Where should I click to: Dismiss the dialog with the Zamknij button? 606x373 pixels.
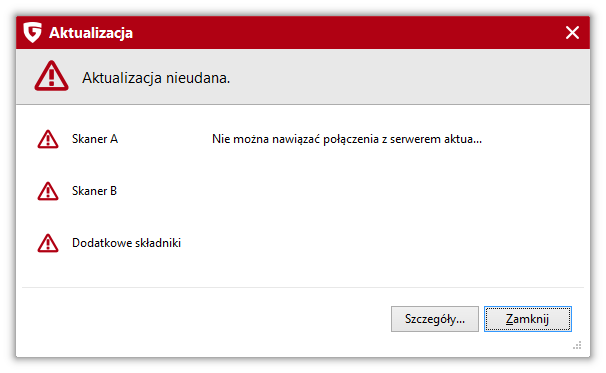tap(528, 319)
